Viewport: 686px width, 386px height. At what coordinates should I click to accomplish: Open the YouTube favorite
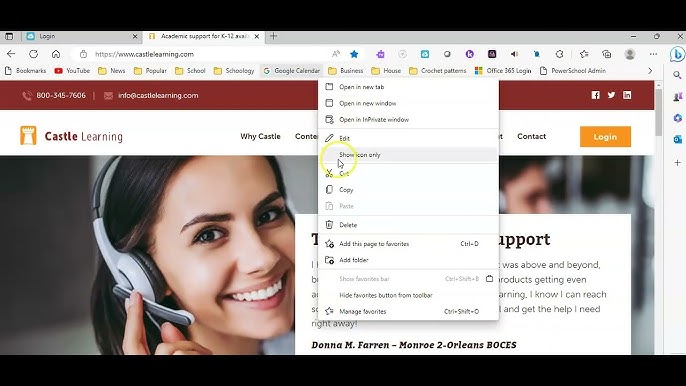click(72, 71)
